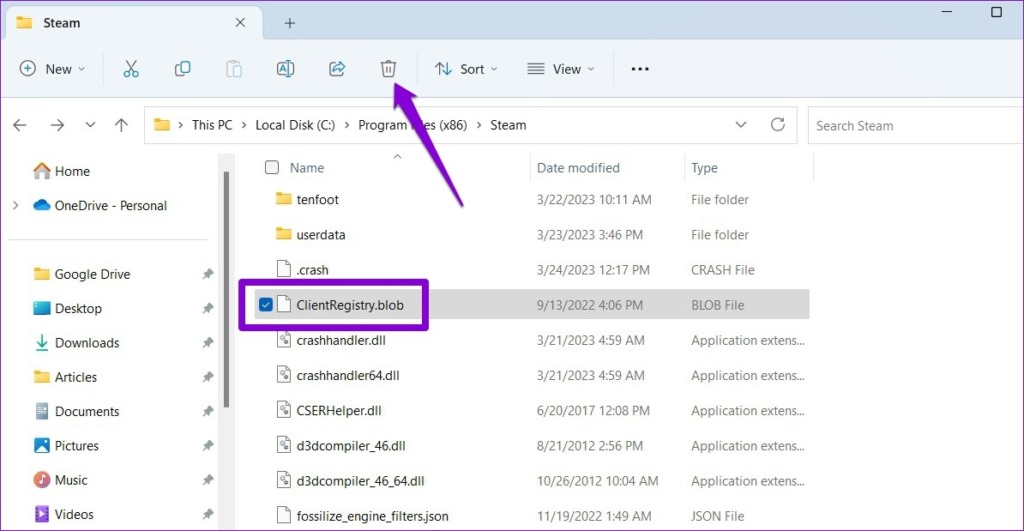Click the OneDrive cloud icon
Image resolution: width=1024 pixels, height=531 pixels.
pyautogui.click(x=42, y=205)
